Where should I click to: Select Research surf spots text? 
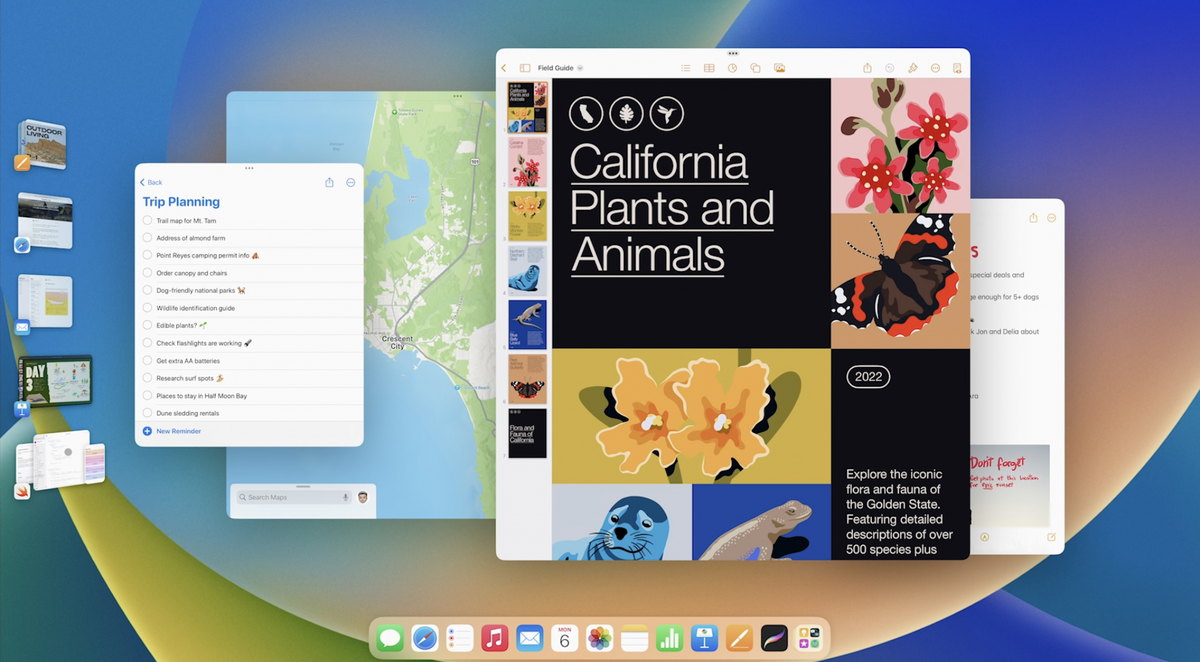tap(185, 378)
